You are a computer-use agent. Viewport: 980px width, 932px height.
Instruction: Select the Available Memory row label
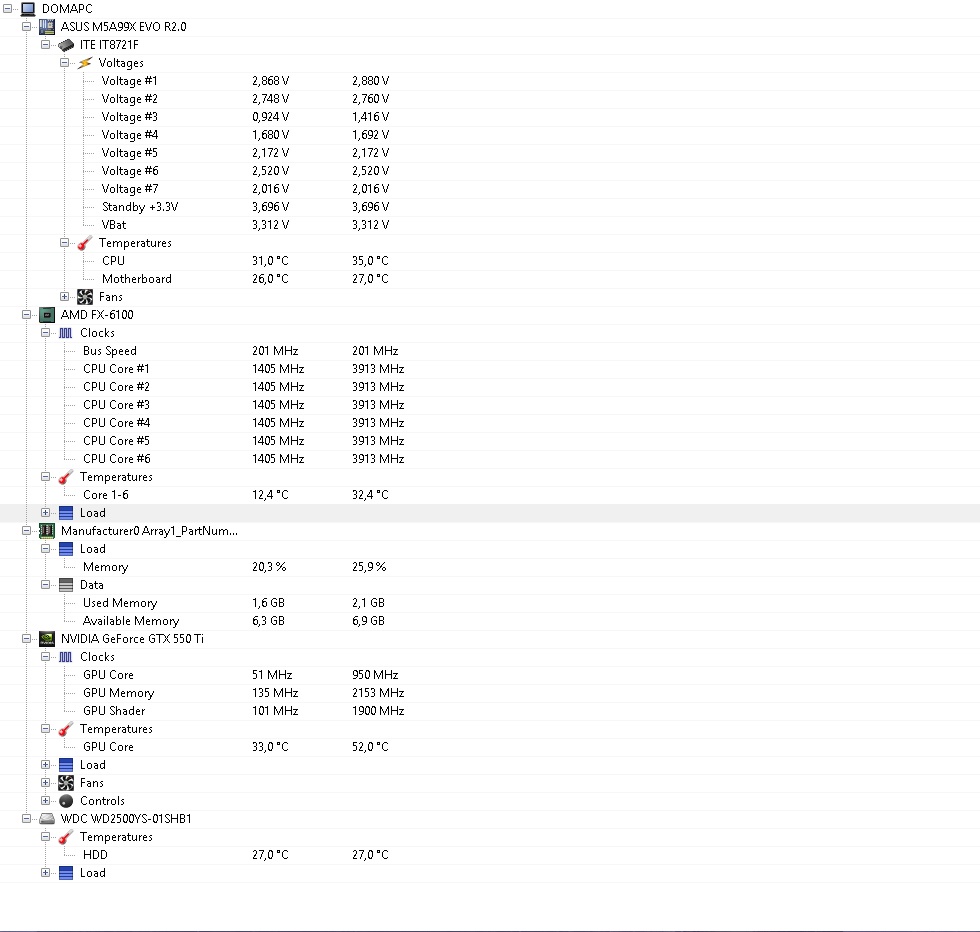pos(131,621)
